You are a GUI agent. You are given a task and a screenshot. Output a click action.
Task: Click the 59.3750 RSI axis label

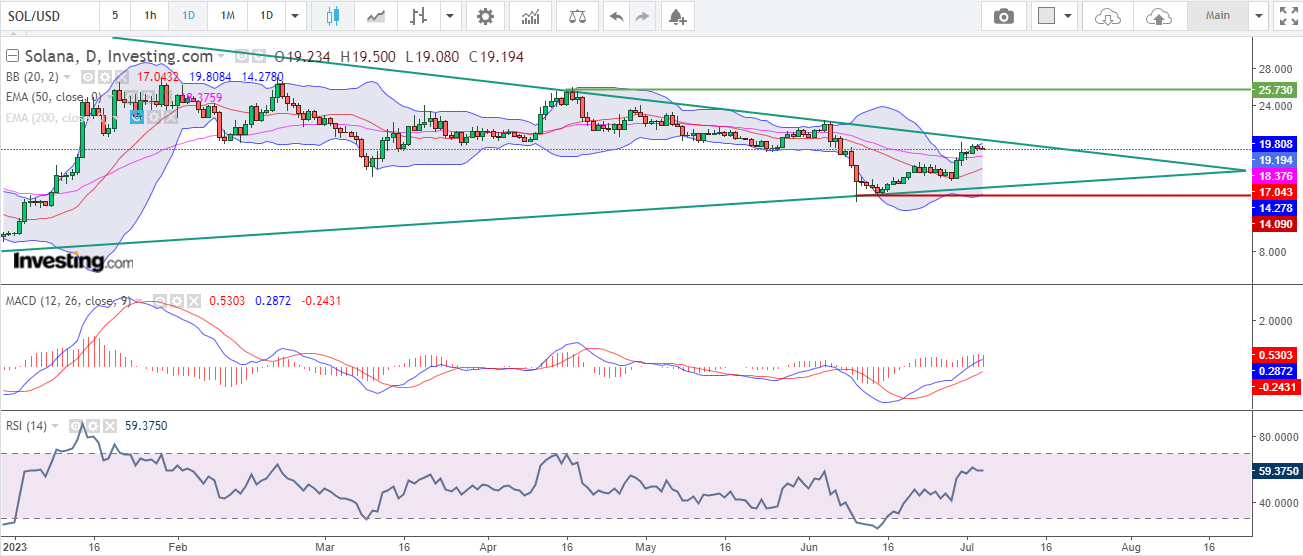click(1276, 470)
